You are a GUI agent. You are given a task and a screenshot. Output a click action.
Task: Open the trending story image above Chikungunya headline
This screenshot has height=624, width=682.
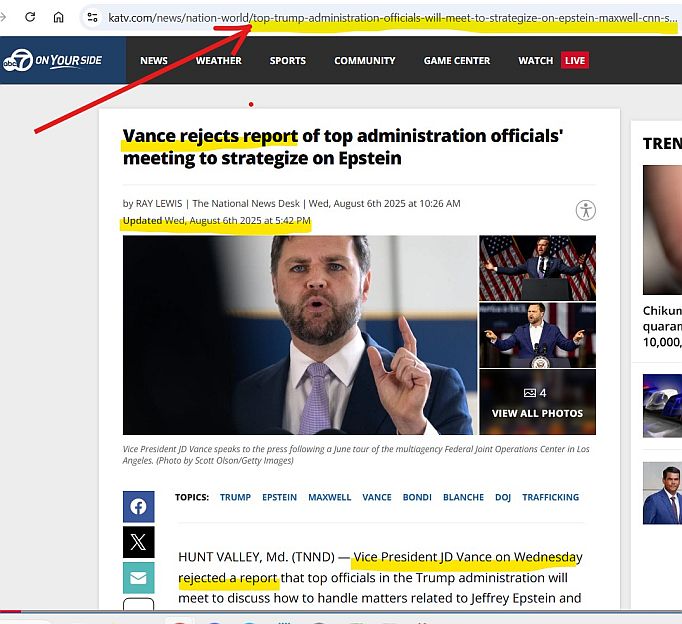[662, 230]
